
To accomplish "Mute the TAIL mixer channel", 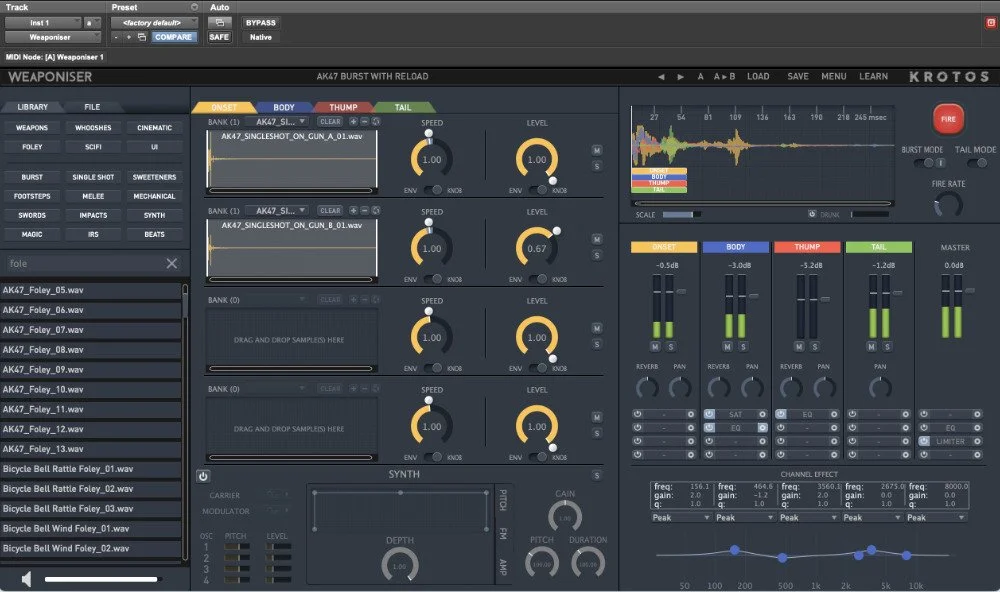I will 871,346.
